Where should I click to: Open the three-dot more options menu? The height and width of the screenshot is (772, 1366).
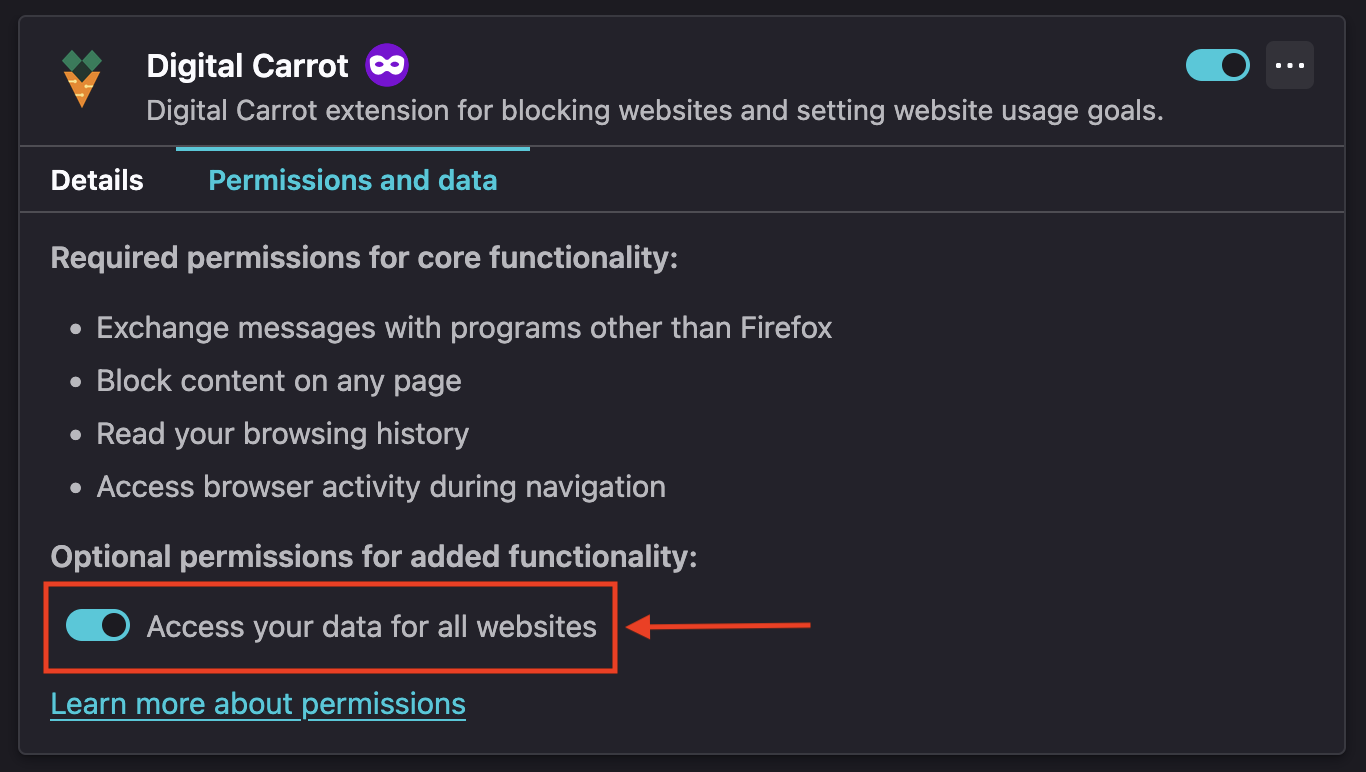pyautogui.click(x=1290, y=65)
